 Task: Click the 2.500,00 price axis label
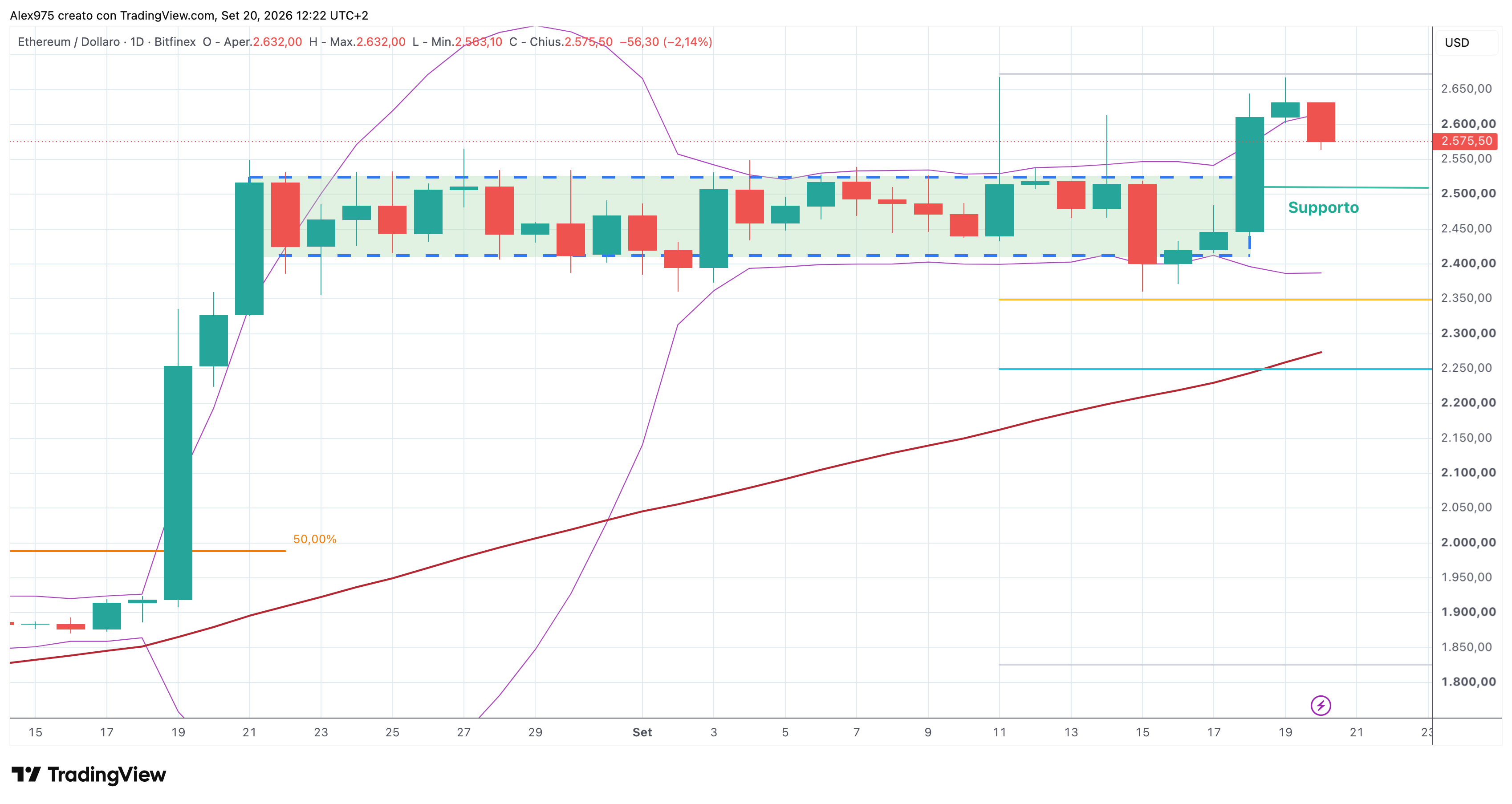[x=1468, y=194]
